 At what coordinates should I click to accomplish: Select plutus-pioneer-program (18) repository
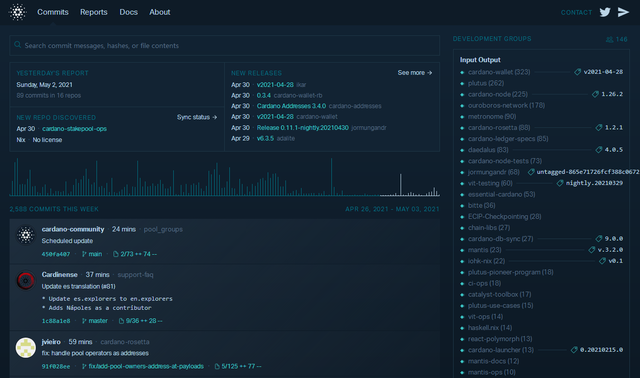(511, 272)
